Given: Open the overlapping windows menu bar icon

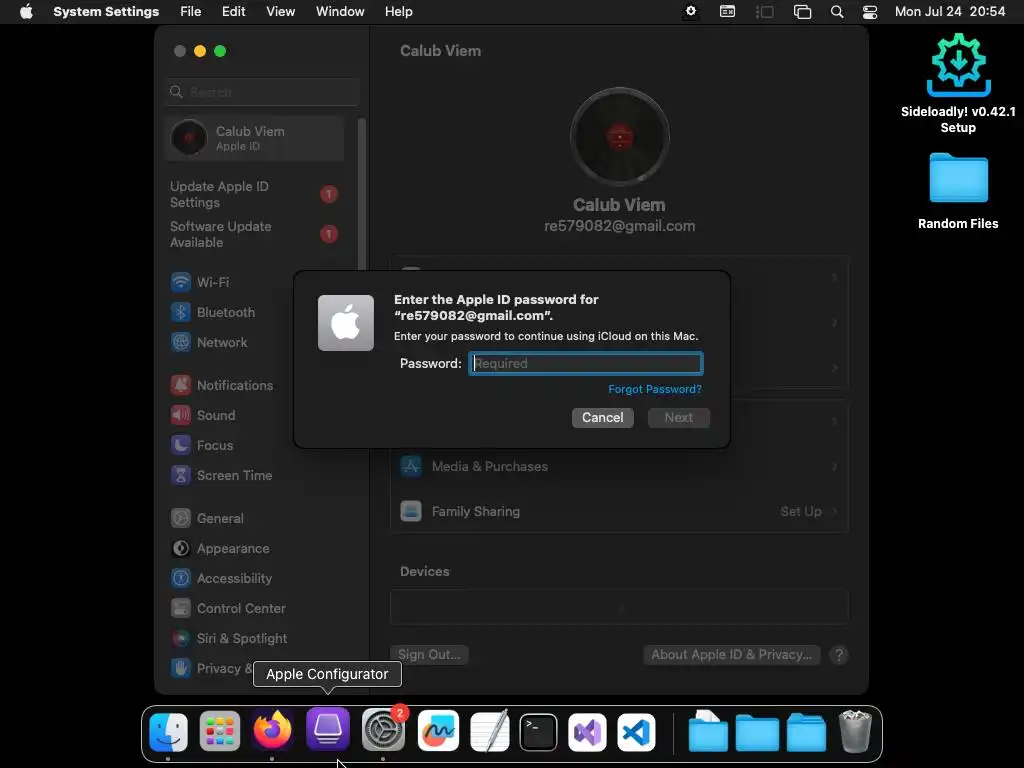Looking at the screenshot, I should (x=802, y=11).
